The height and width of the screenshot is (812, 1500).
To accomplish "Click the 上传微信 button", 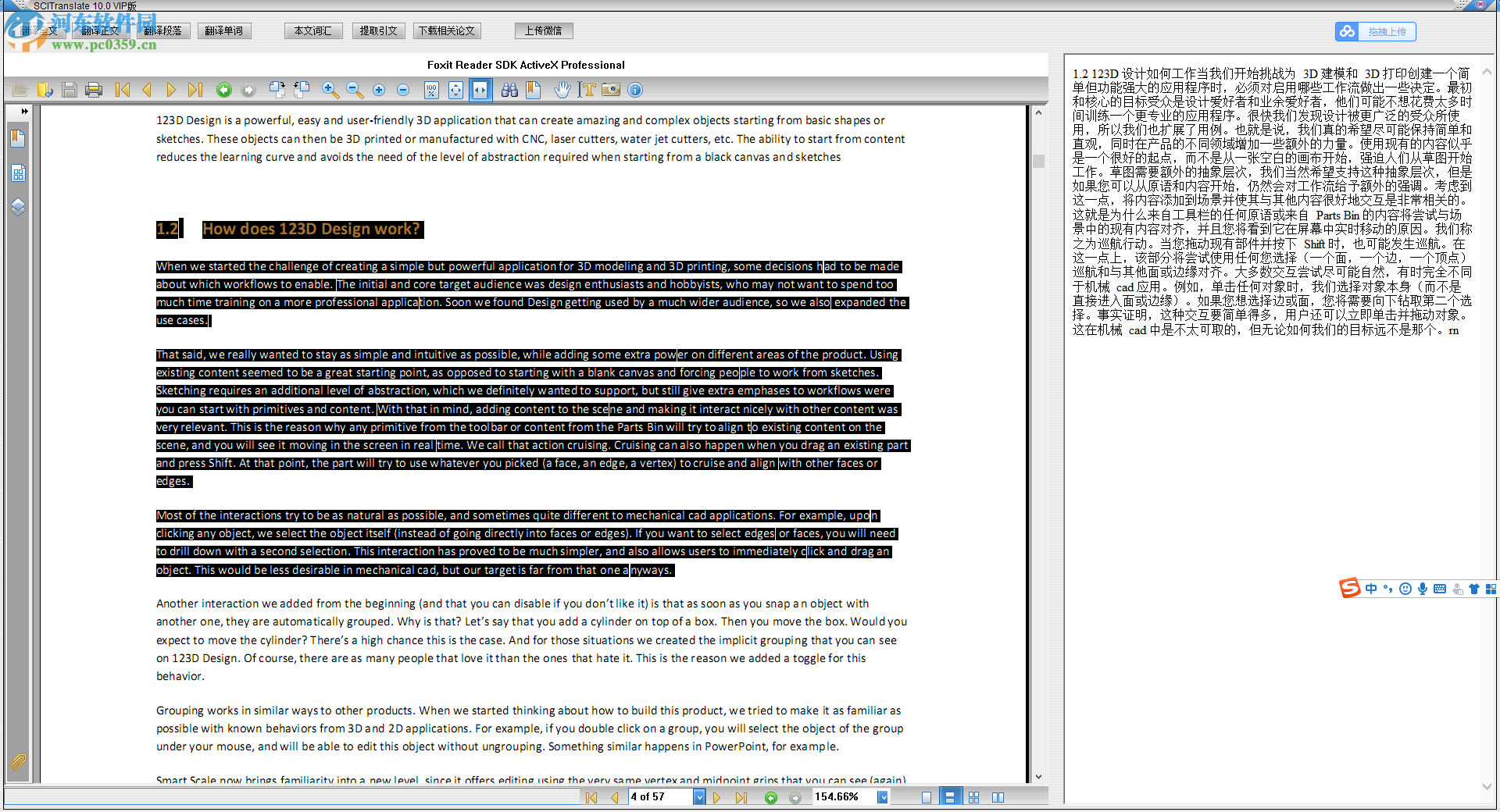I will 544,31.
